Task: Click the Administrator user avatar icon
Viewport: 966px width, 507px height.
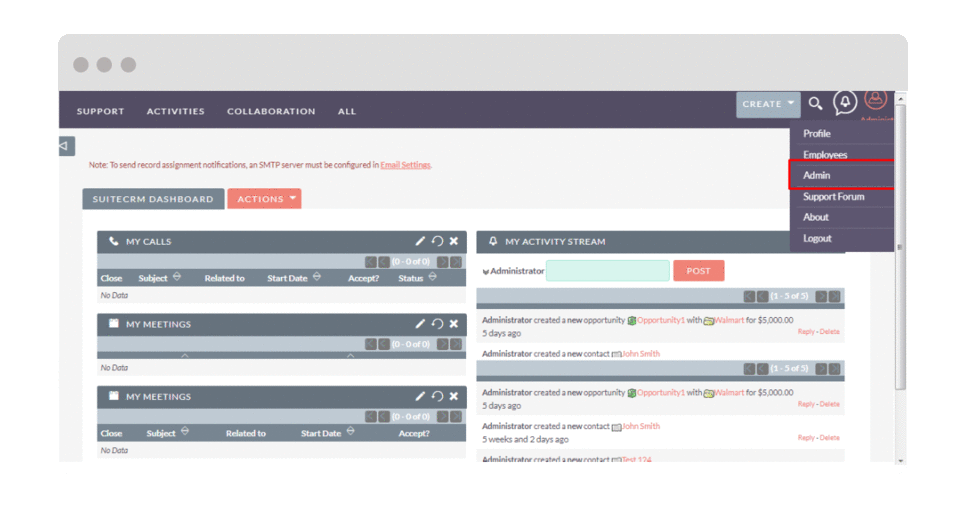Action: coord(876,100)
